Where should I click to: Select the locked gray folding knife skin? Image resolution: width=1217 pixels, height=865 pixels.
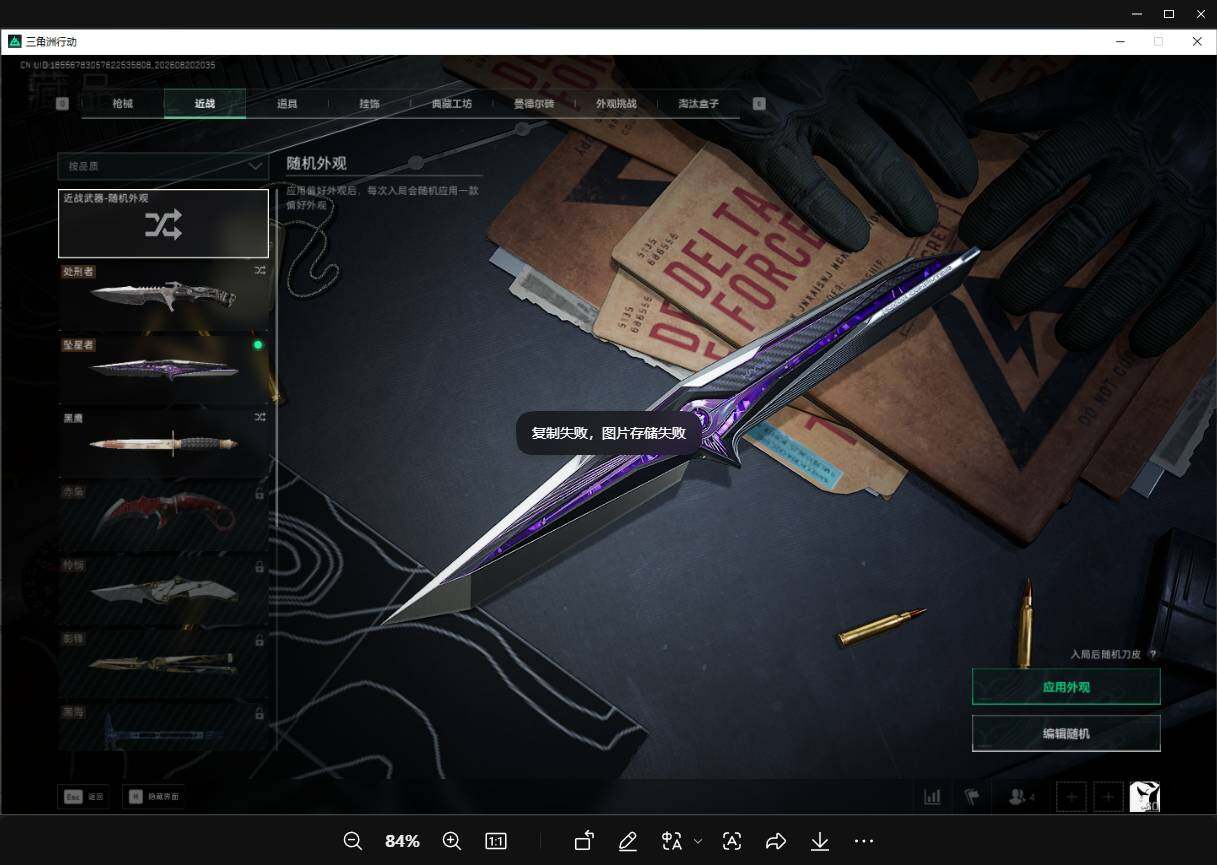pyautogui.click(x=163, y=590)
